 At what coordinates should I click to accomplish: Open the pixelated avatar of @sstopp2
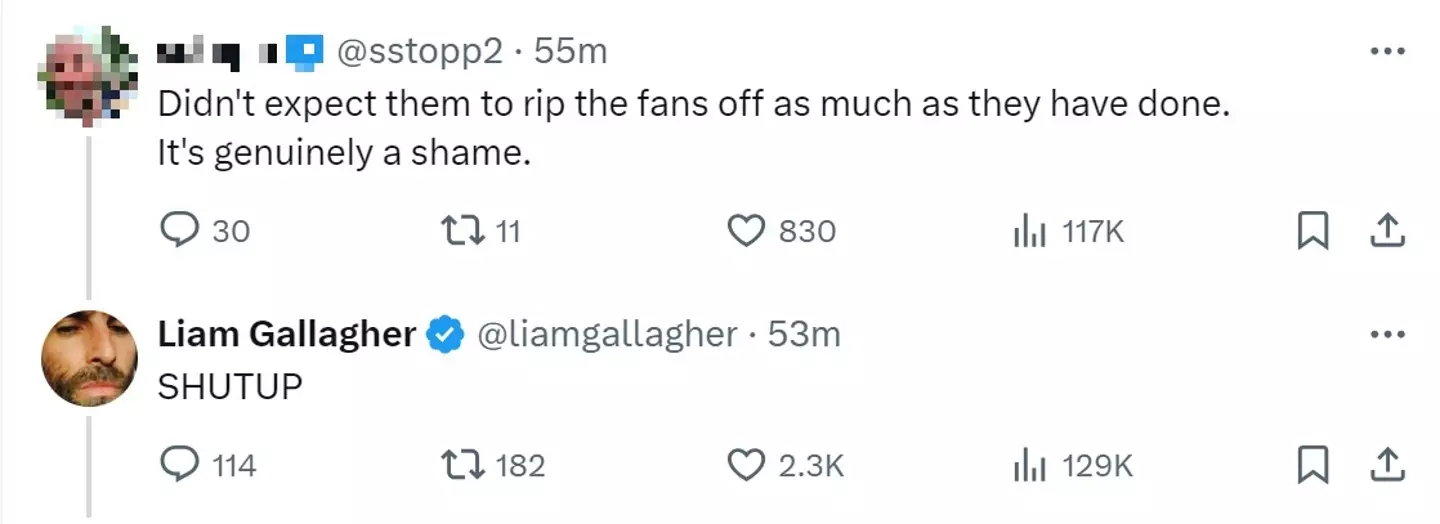coord(88,76)
